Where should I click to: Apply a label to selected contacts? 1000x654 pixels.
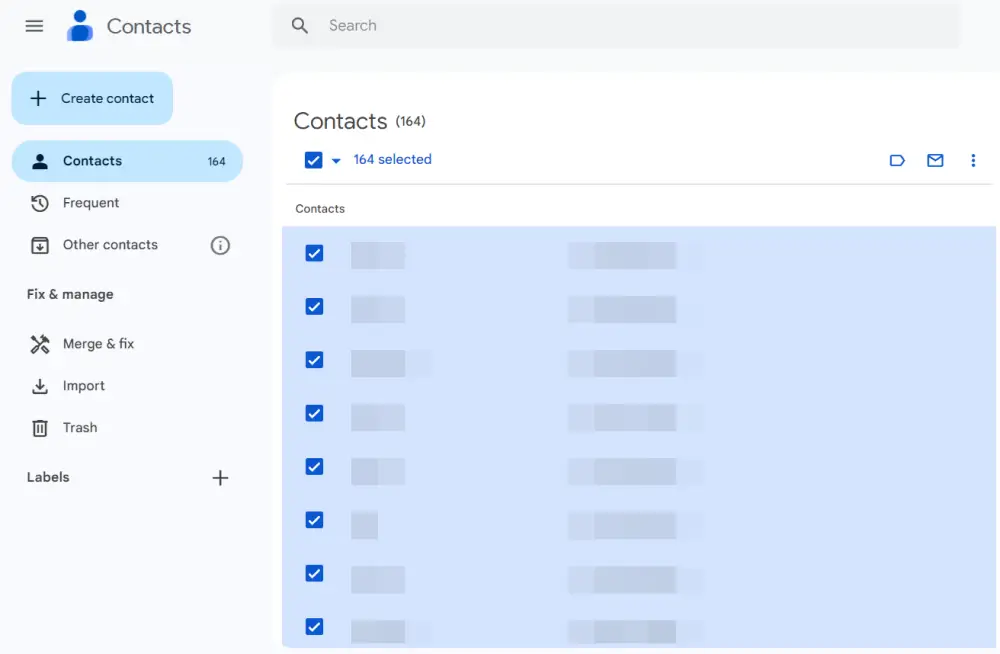pos(897,160)
